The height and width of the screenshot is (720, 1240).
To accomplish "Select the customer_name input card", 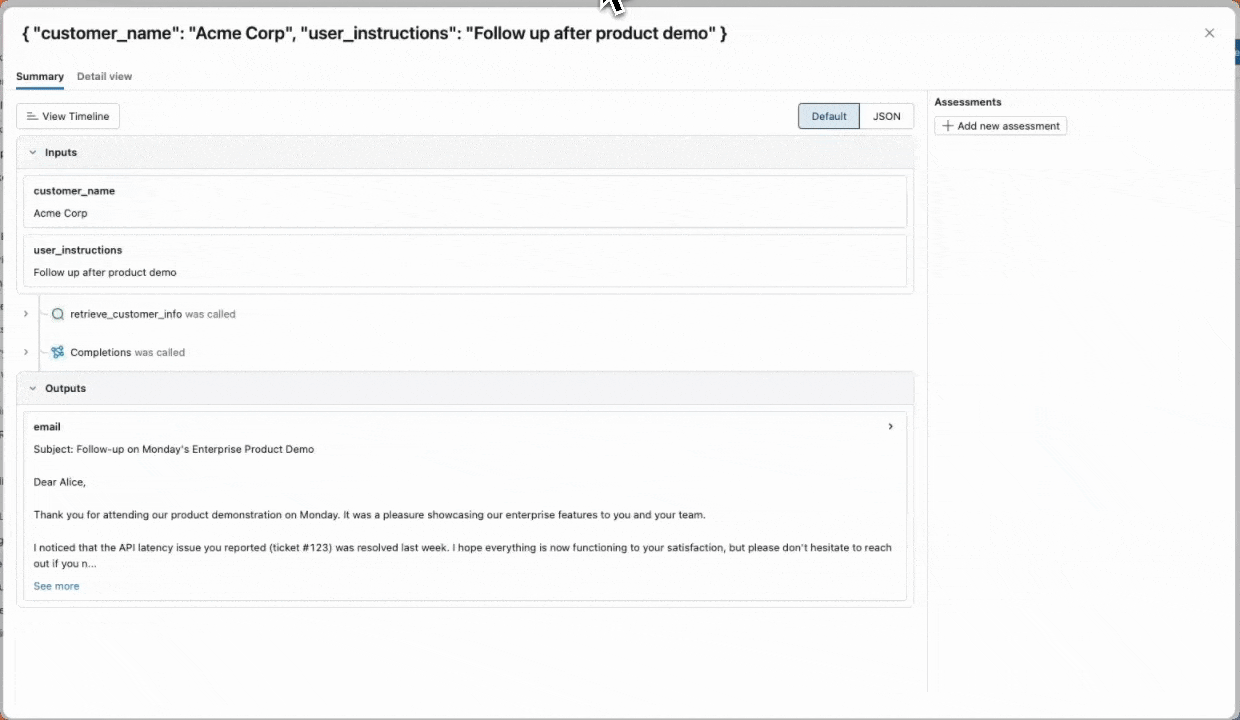I will pos(465,201).
